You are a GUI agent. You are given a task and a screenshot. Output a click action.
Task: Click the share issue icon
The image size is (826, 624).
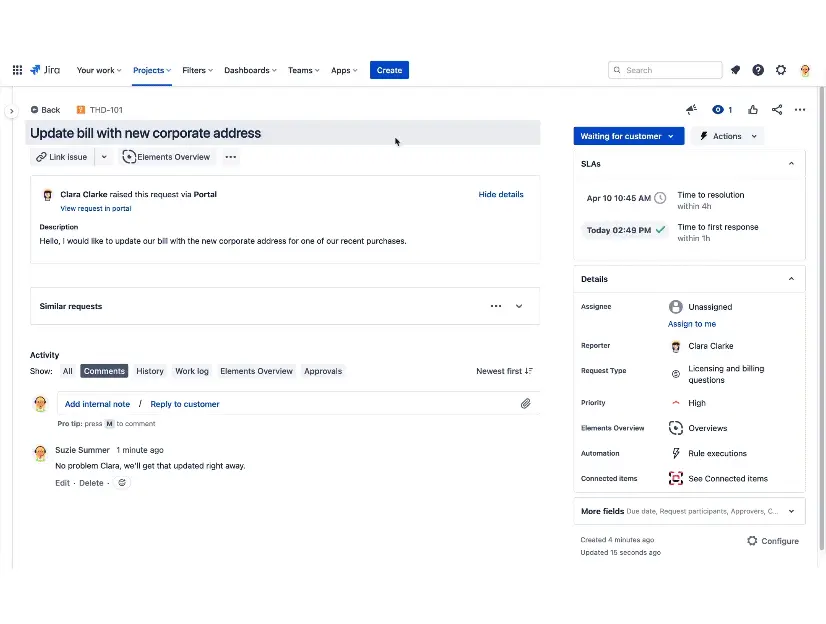point(777,110)
